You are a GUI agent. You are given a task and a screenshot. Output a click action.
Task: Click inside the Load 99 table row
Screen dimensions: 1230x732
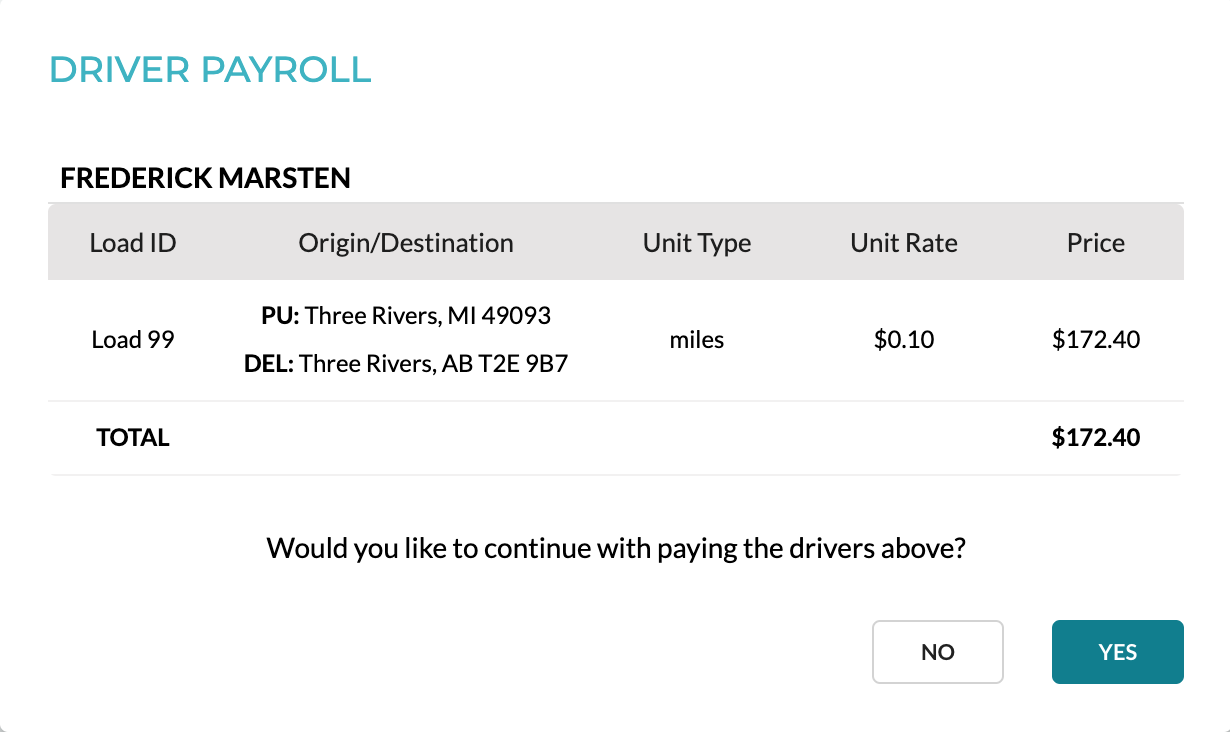[615, 339]
